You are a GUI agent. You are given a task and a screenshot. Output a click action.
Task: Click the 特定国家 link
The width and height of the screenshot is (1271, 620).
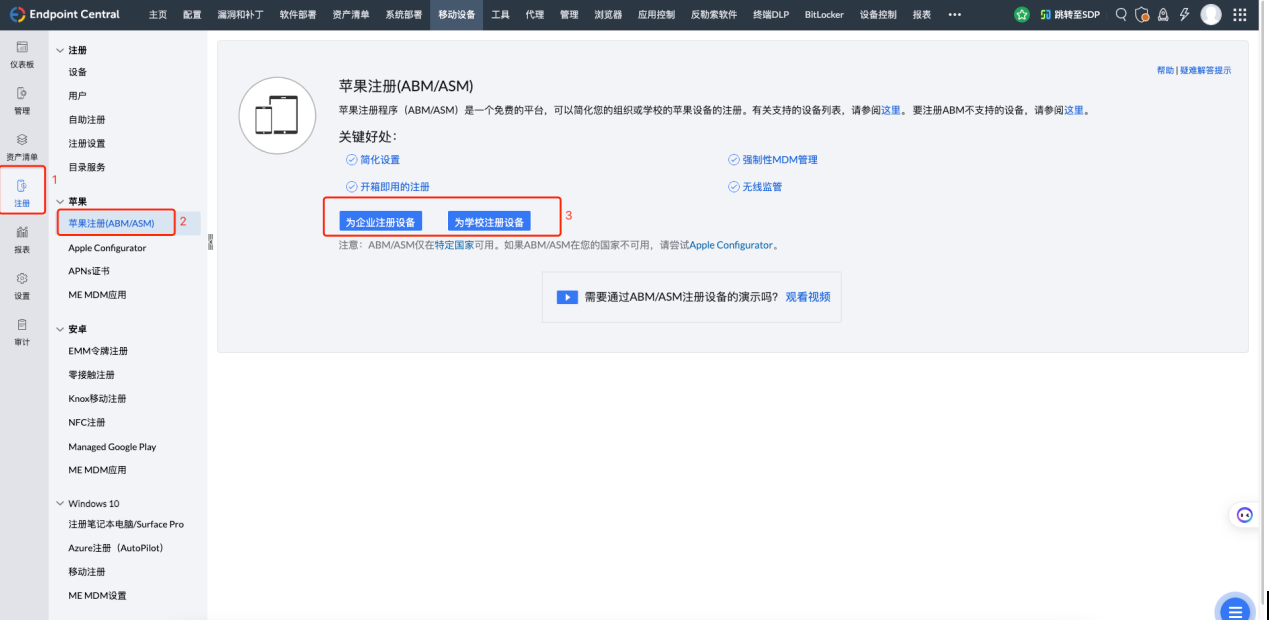454,245
